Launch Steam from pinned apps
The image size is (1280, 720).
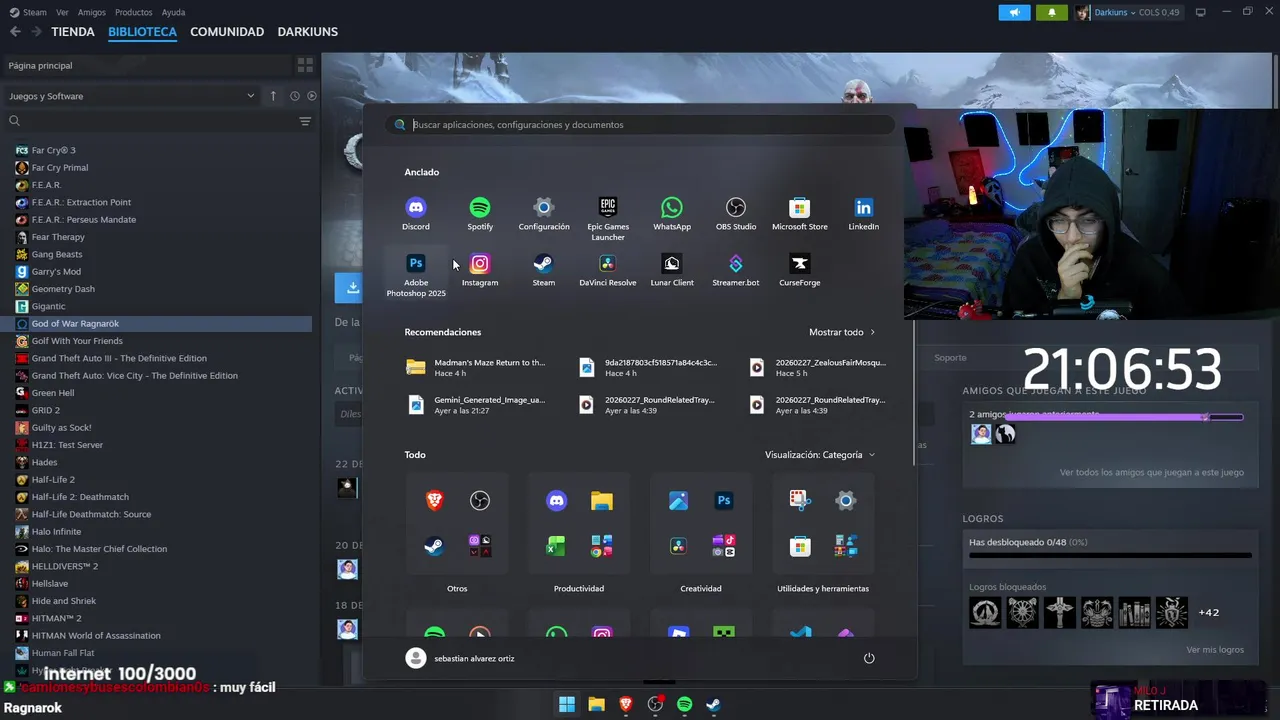pyautogui.click(x=544, y=270)
